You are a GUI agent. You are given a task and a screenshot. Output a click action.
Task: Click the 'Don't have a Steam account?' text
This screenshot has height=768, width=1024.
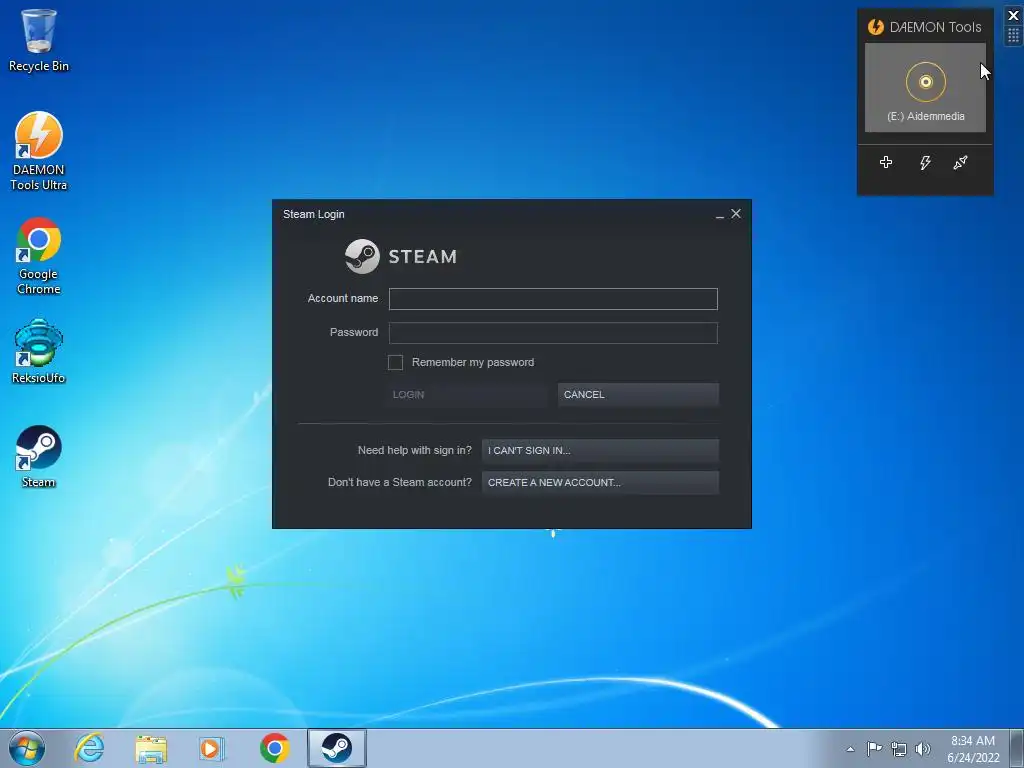[x=400, y=482]
